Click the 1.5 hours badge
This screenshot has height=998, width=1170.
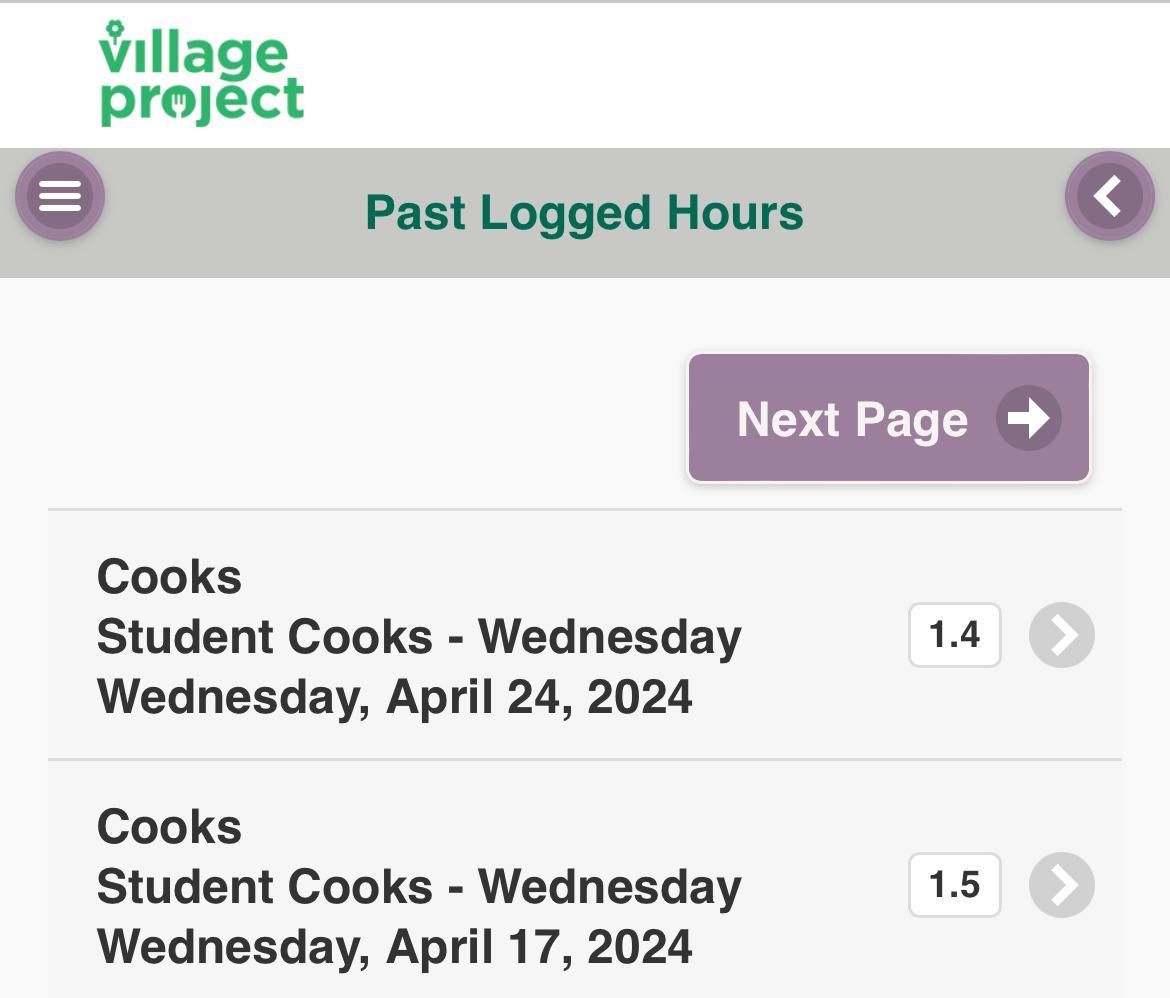(x=954, y=885)
